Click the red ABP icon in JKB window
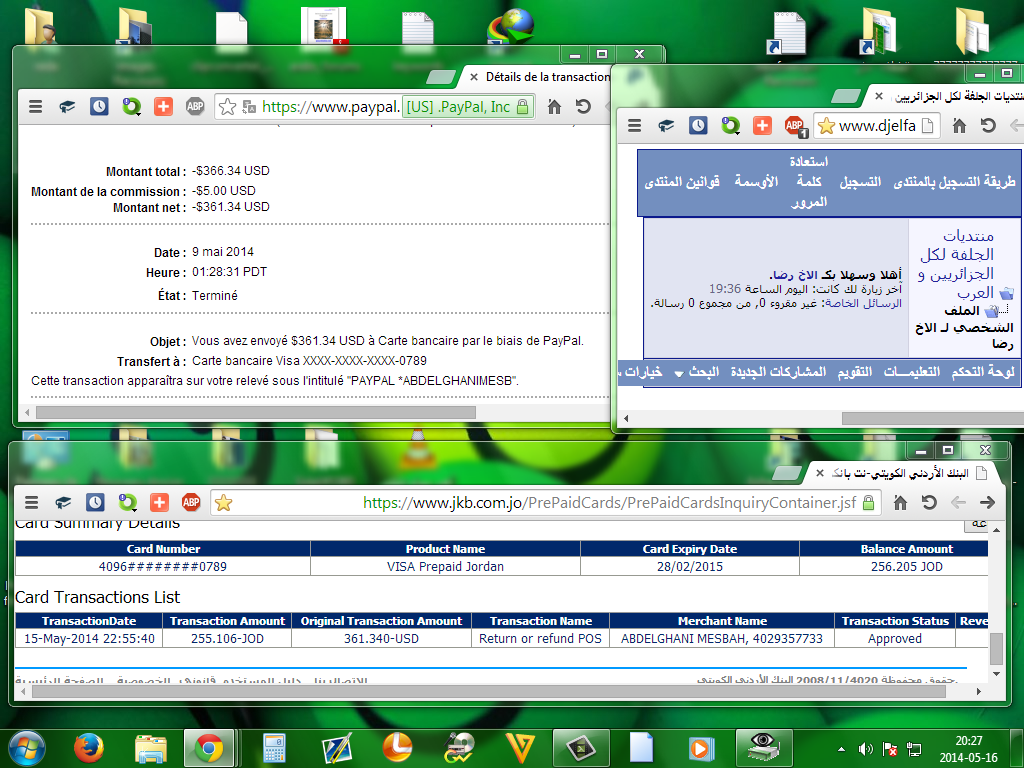The width and height of the screenshot is (1024, 768). coord(191,502)
